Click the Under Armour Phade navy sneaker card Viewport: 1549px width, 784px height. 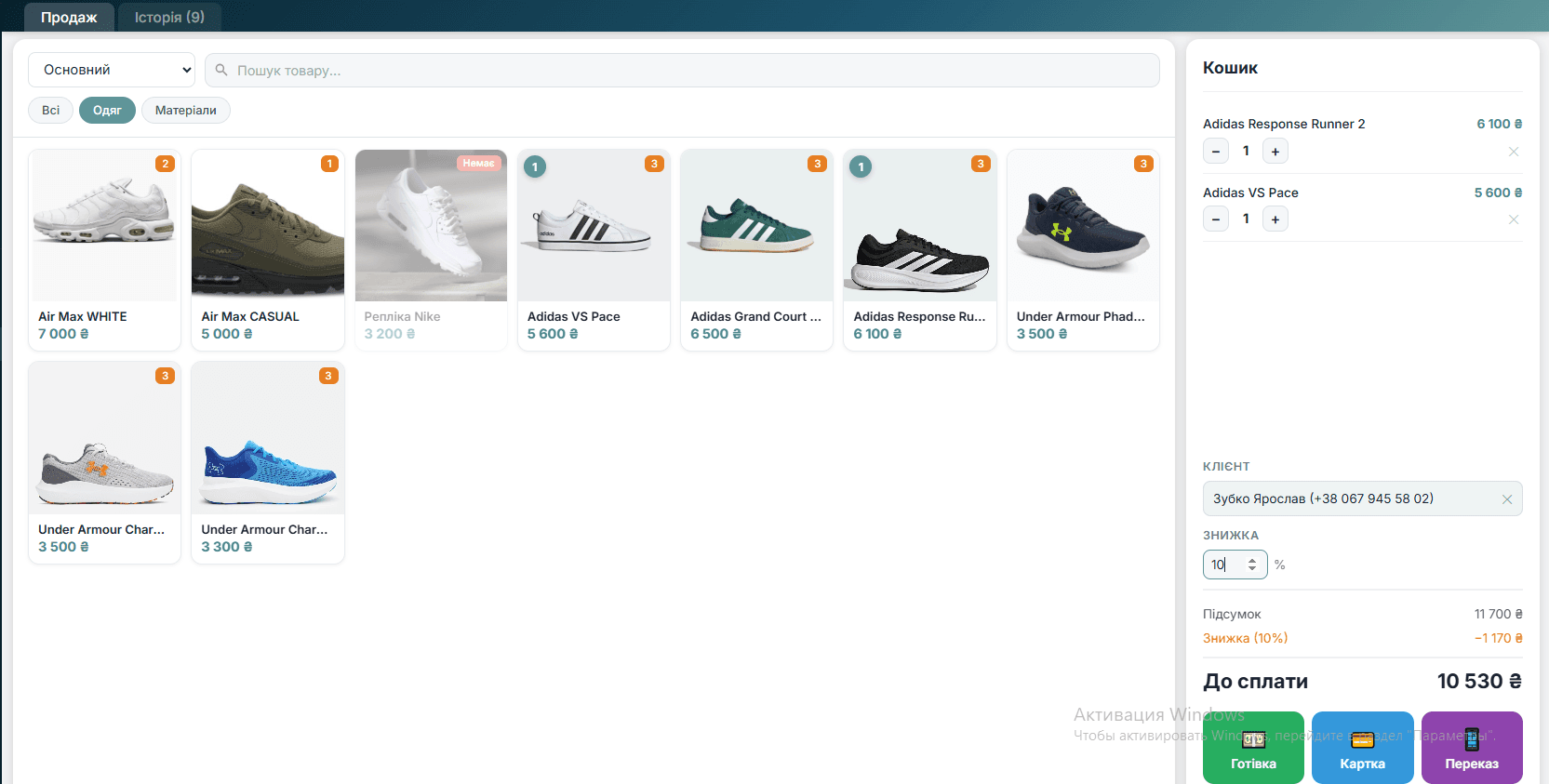(1083, 249)
